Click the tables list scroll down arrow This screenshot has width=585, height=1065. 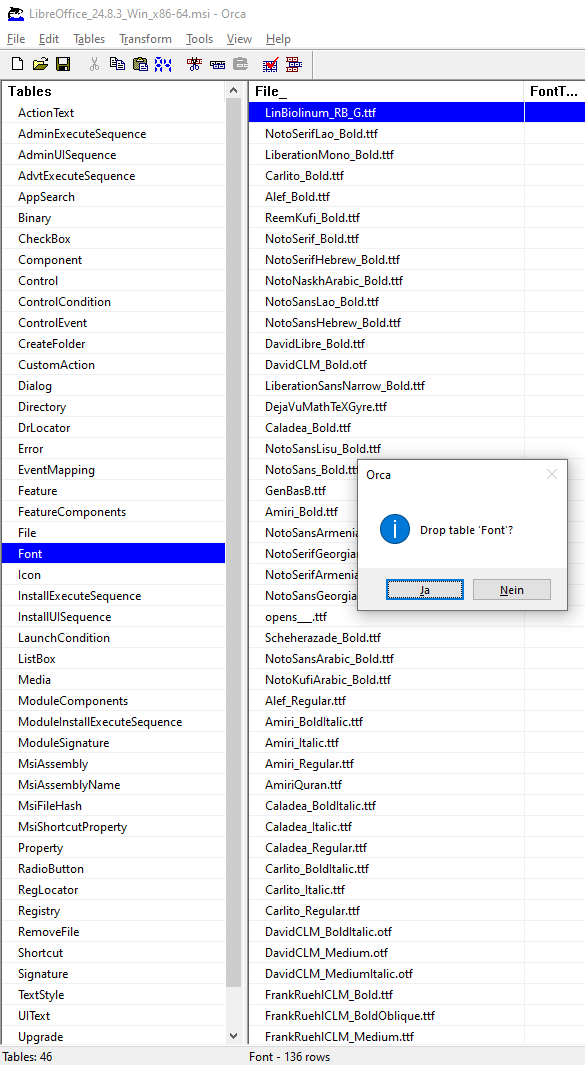[x=234, y=1036]
